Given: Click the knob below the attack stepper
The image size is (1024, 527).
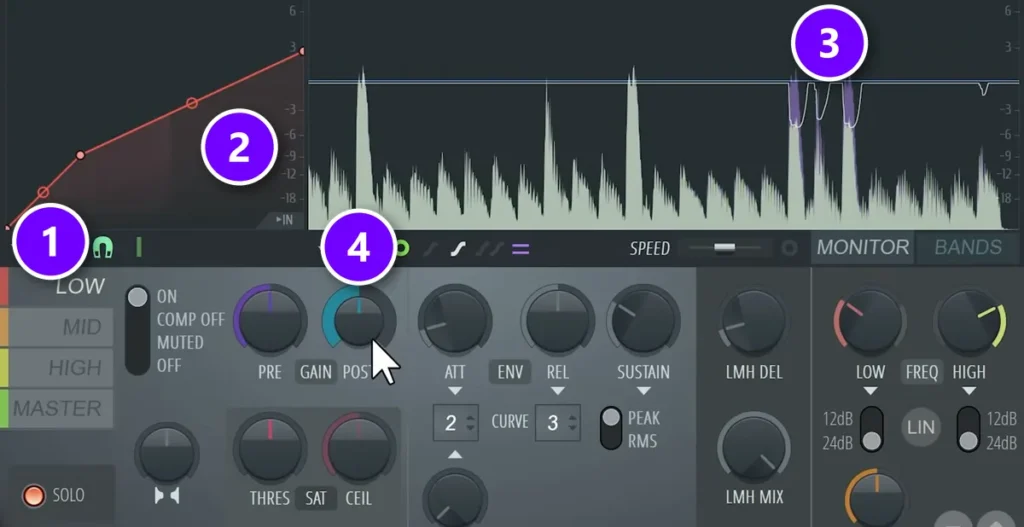Looking at the screenshot, I should coord(455,500).
